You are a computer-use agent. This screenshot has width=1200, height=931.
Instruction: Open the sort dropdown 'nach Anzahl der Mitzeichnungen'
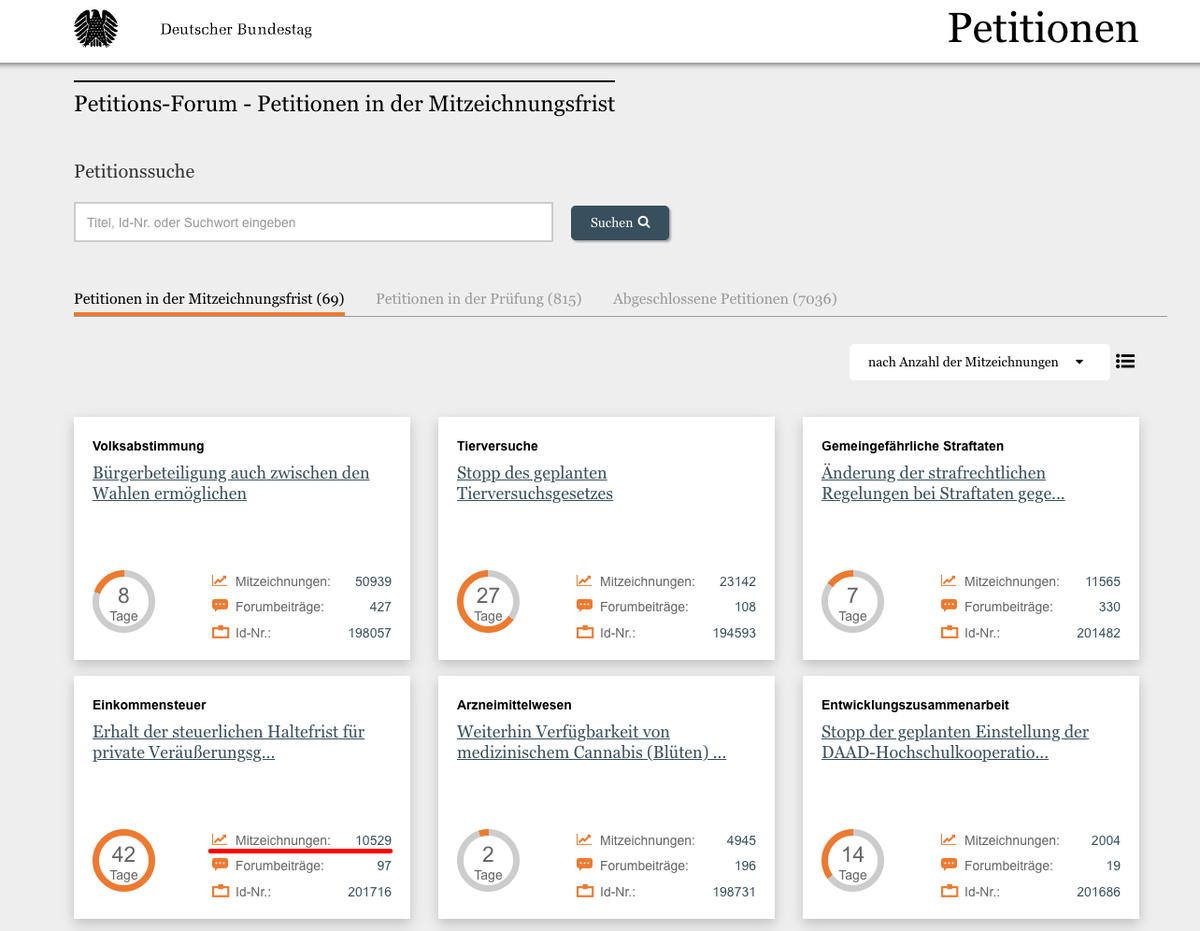point(979,362)
